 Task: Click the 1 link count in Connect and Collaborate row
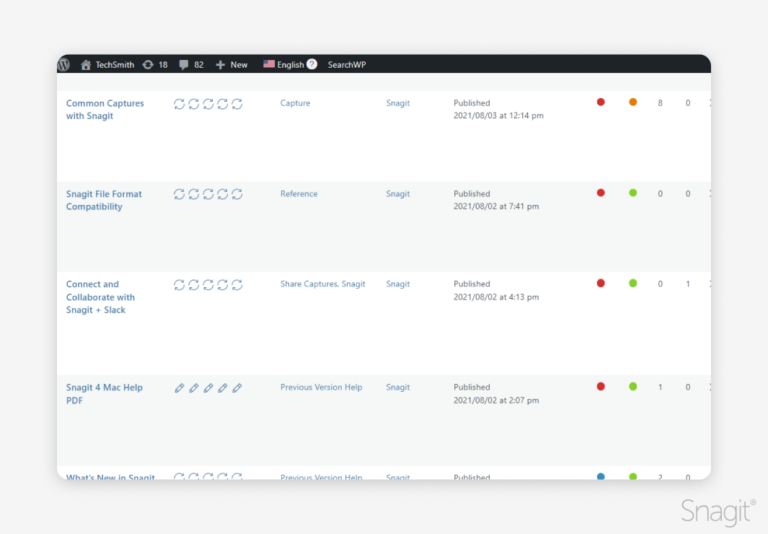pos(688,284)
